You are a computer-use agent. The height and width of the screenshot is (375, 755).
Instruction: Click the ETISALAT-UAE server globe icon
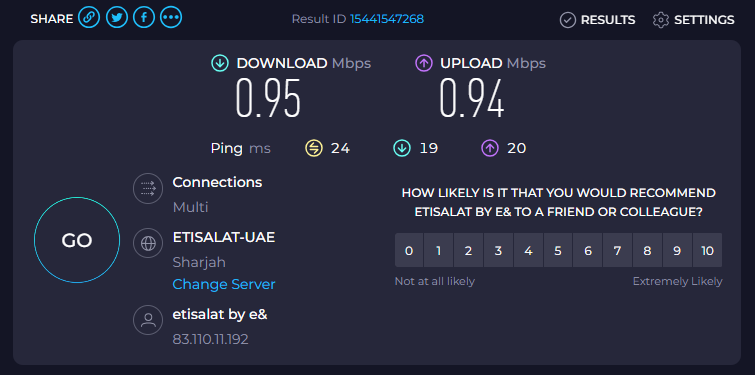coord(148,243)
